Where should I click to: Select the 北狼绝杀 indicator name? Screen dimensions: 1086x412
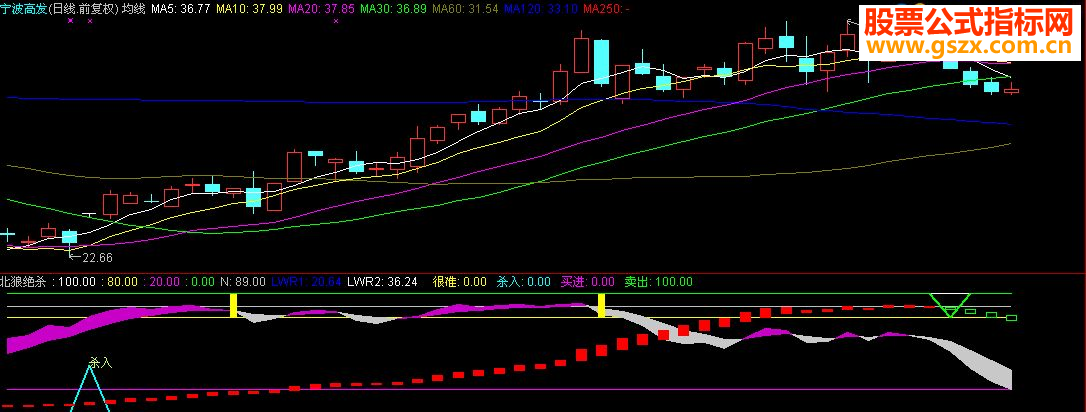tap(23, 282)
